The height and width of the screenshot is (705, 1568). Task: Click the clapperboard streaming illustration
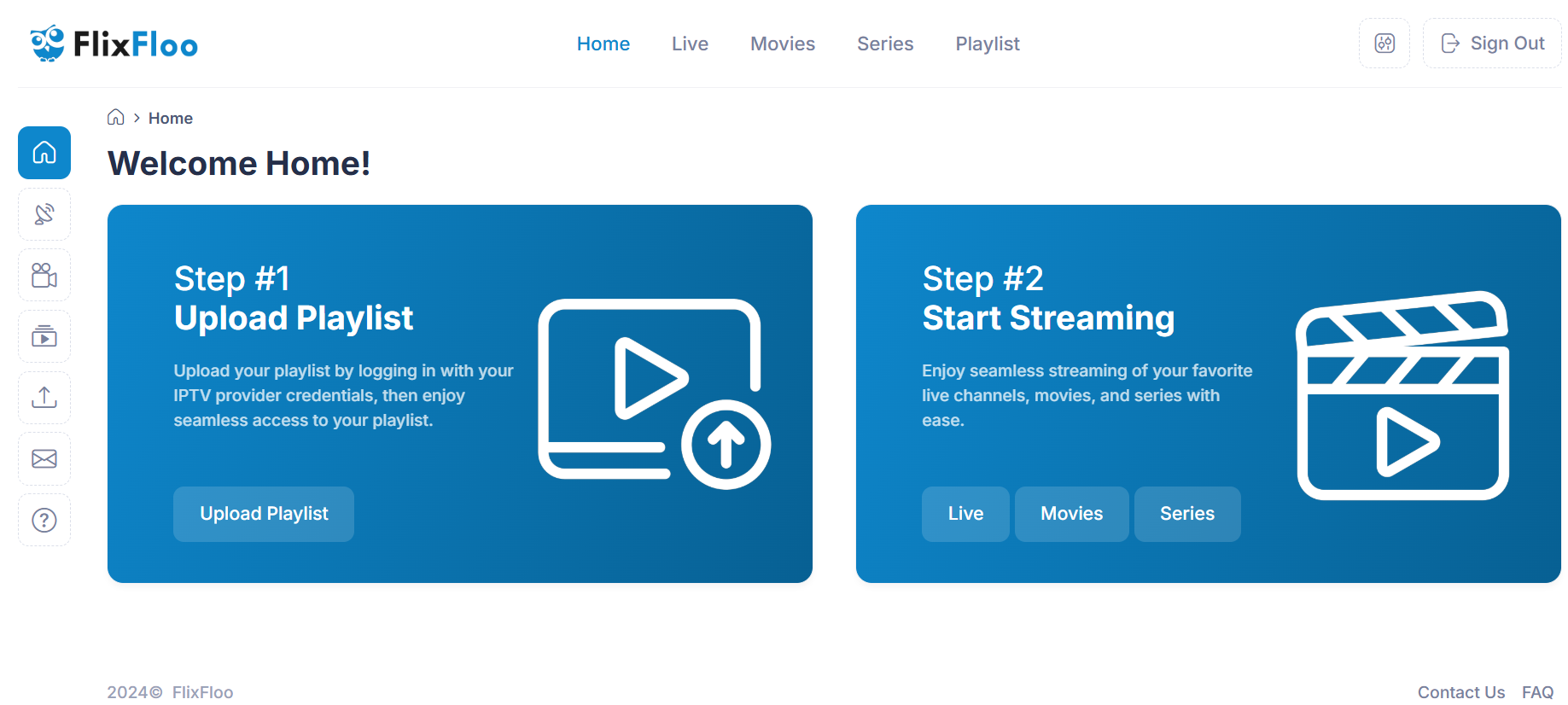[1402, 395]
